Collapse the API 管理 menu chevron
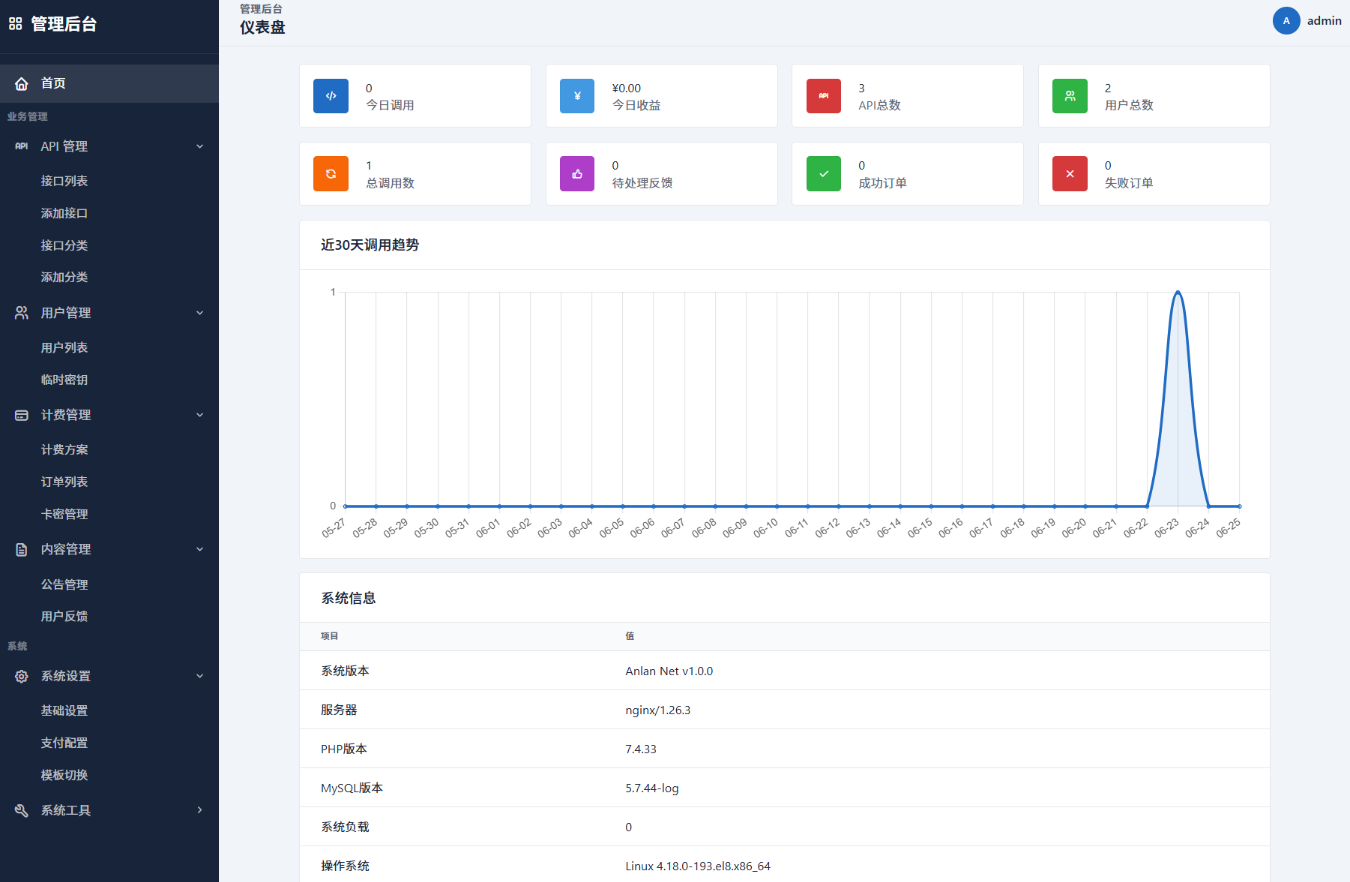 coord(199,146)
